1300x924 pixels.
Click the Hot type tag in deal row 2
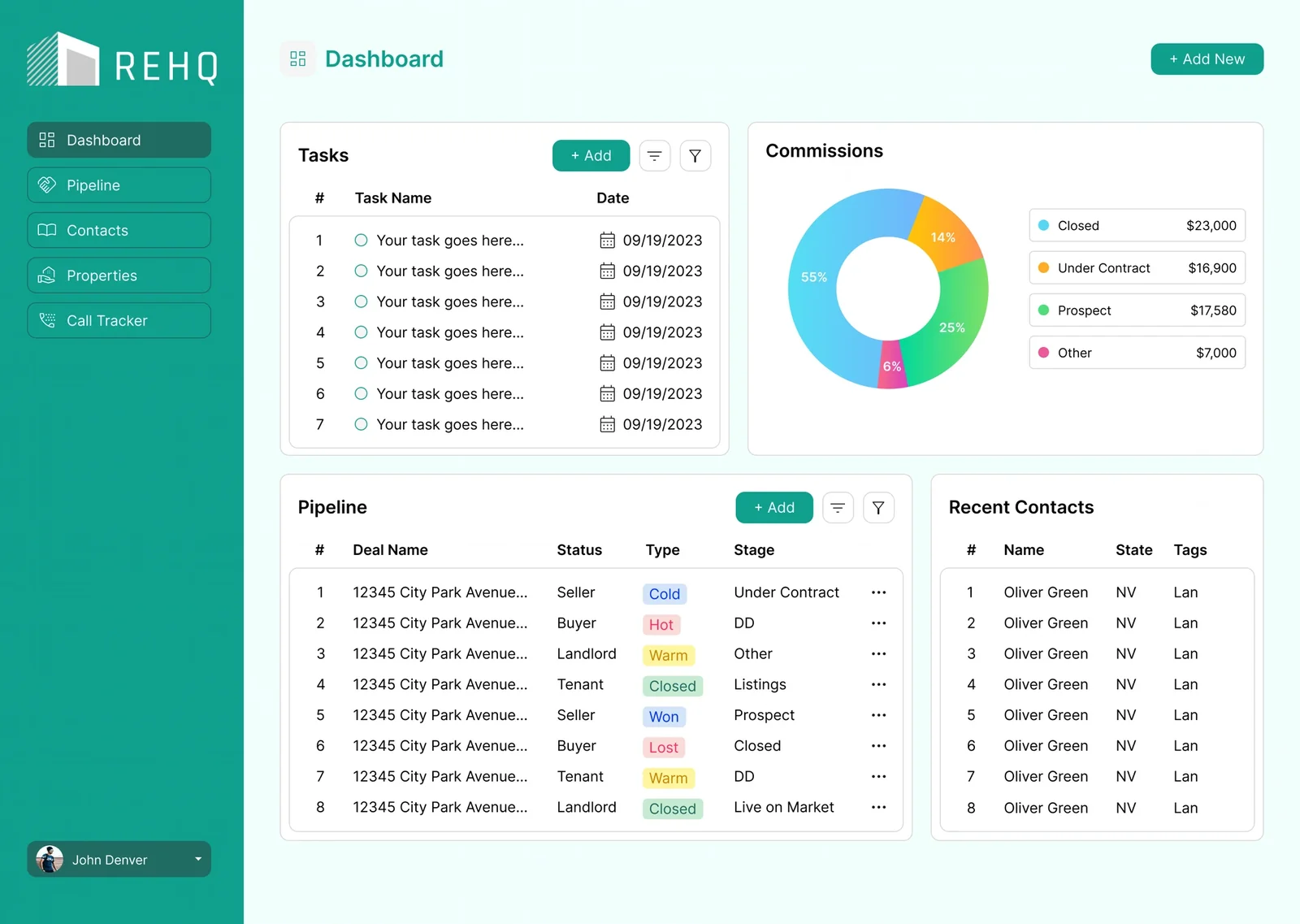pyautogui.click(x=661, y=624)
